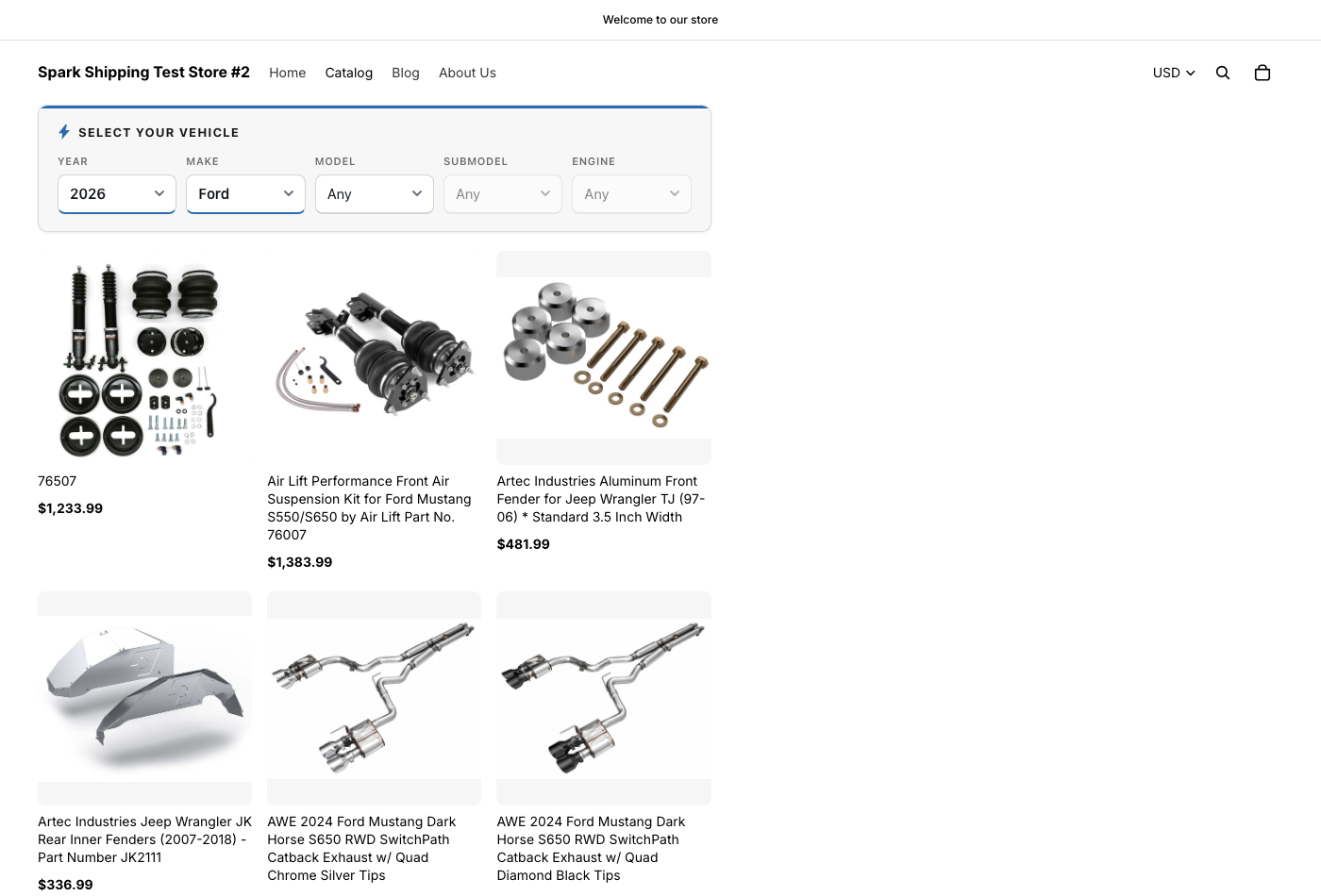The image size is (1321, 896).
Task: Click the $481.99 price
Action: (x=524, y=544)
